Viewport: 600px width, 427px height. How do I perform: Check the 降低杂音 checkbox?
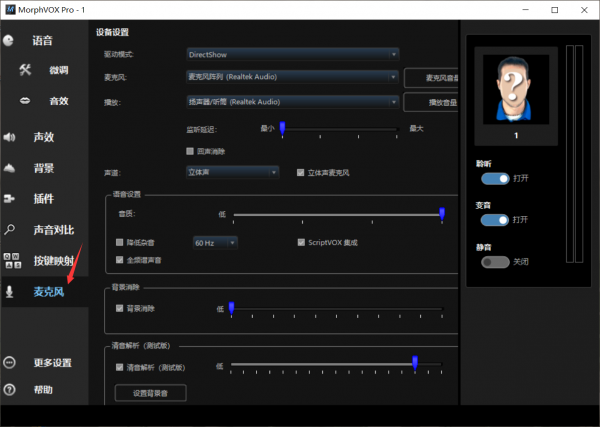coord(119,242)
